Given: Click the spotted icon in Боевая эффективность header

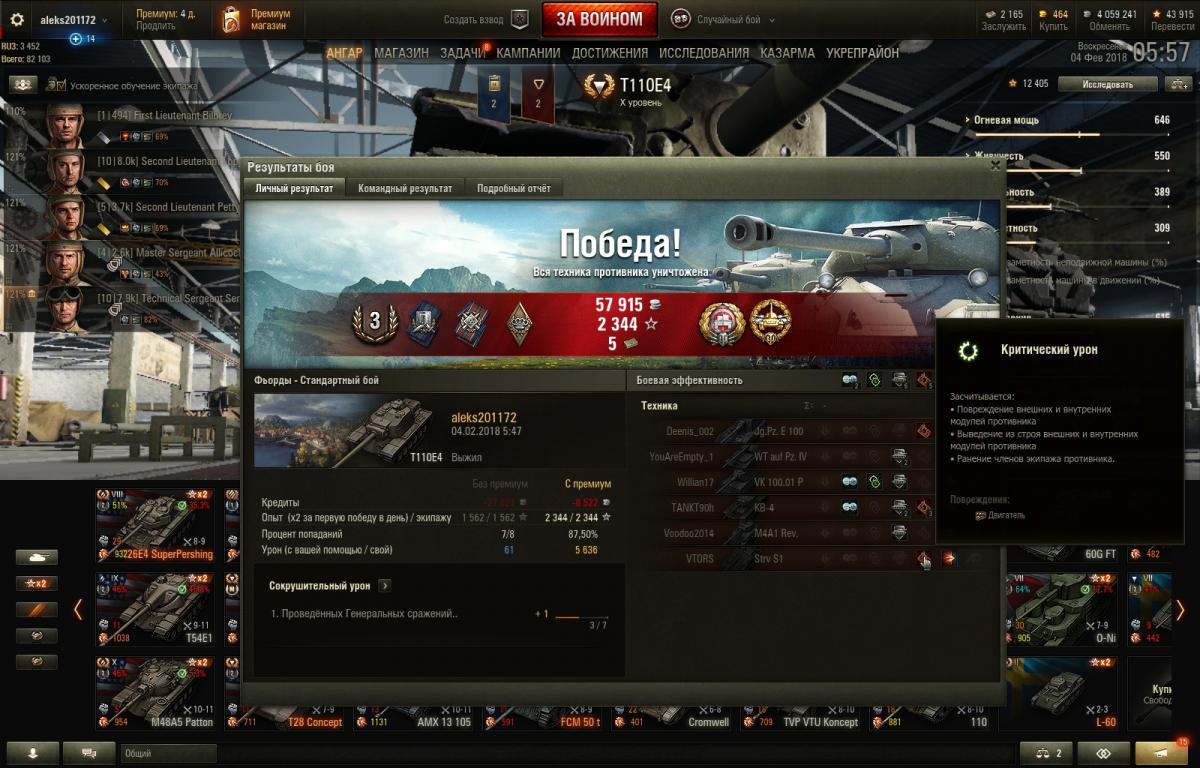Looking at the screenshot, I should pos(850,380).
